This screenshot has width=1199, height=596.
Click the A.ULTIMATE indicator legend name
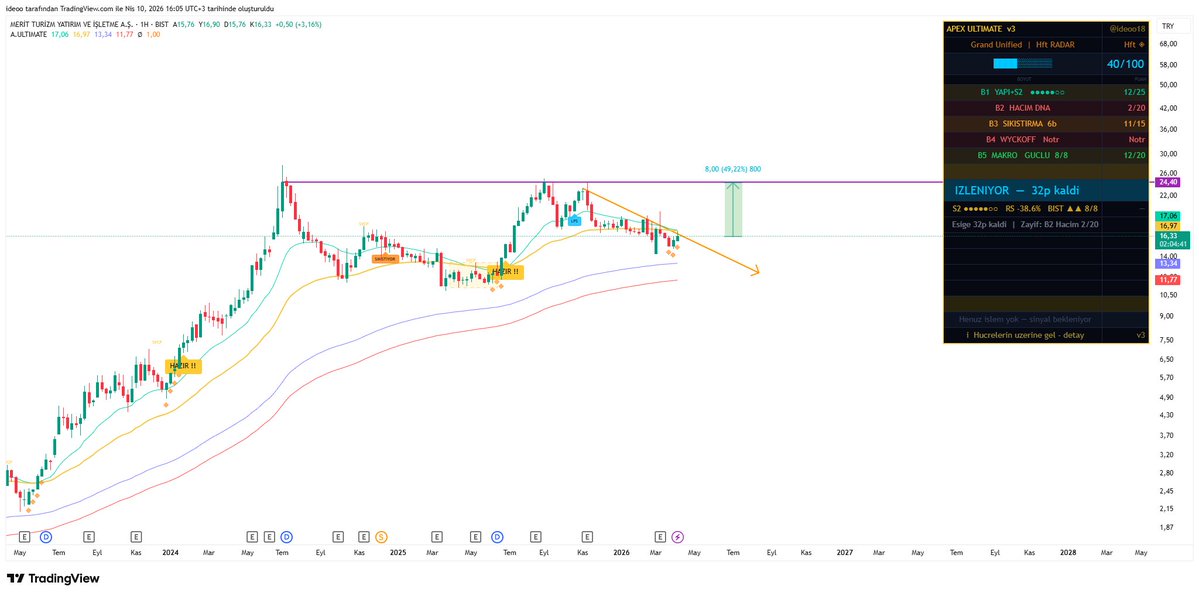28,34
